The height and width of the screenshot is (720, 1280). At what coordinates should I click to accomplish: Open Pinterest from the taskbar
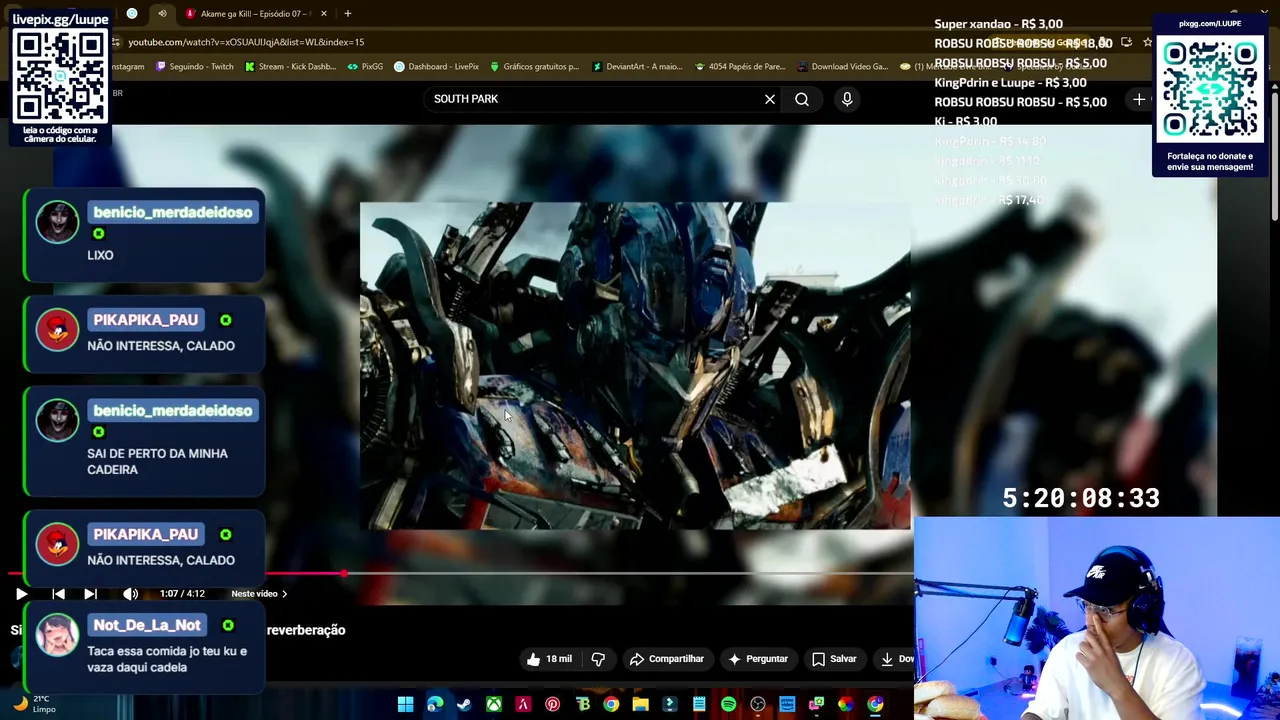[552, 705]
